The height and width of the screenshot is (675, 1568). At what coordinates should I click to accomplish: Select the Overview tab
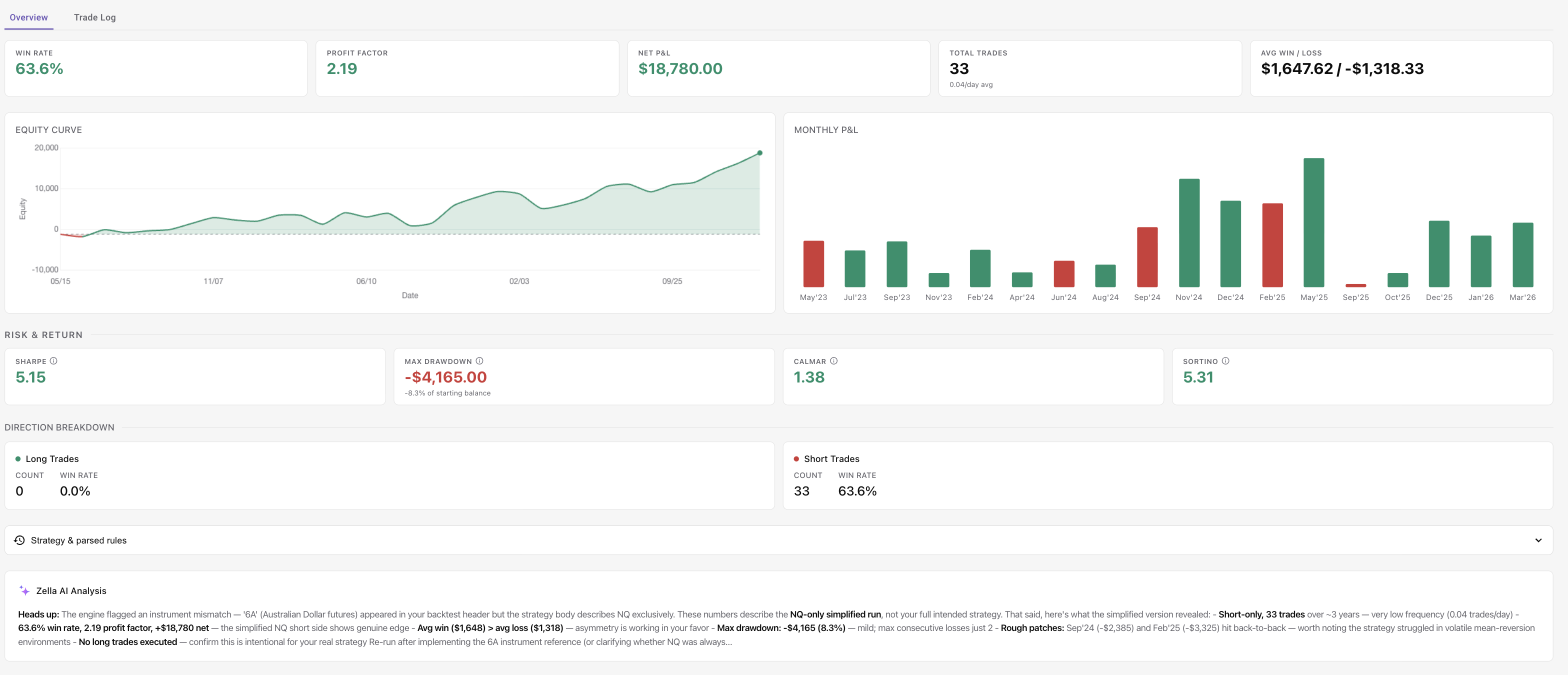click(x=28, y=17)
